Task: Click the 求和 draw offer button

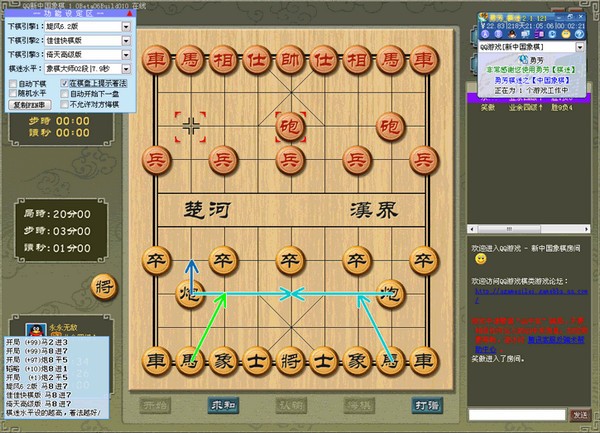Action: [223, 405]
